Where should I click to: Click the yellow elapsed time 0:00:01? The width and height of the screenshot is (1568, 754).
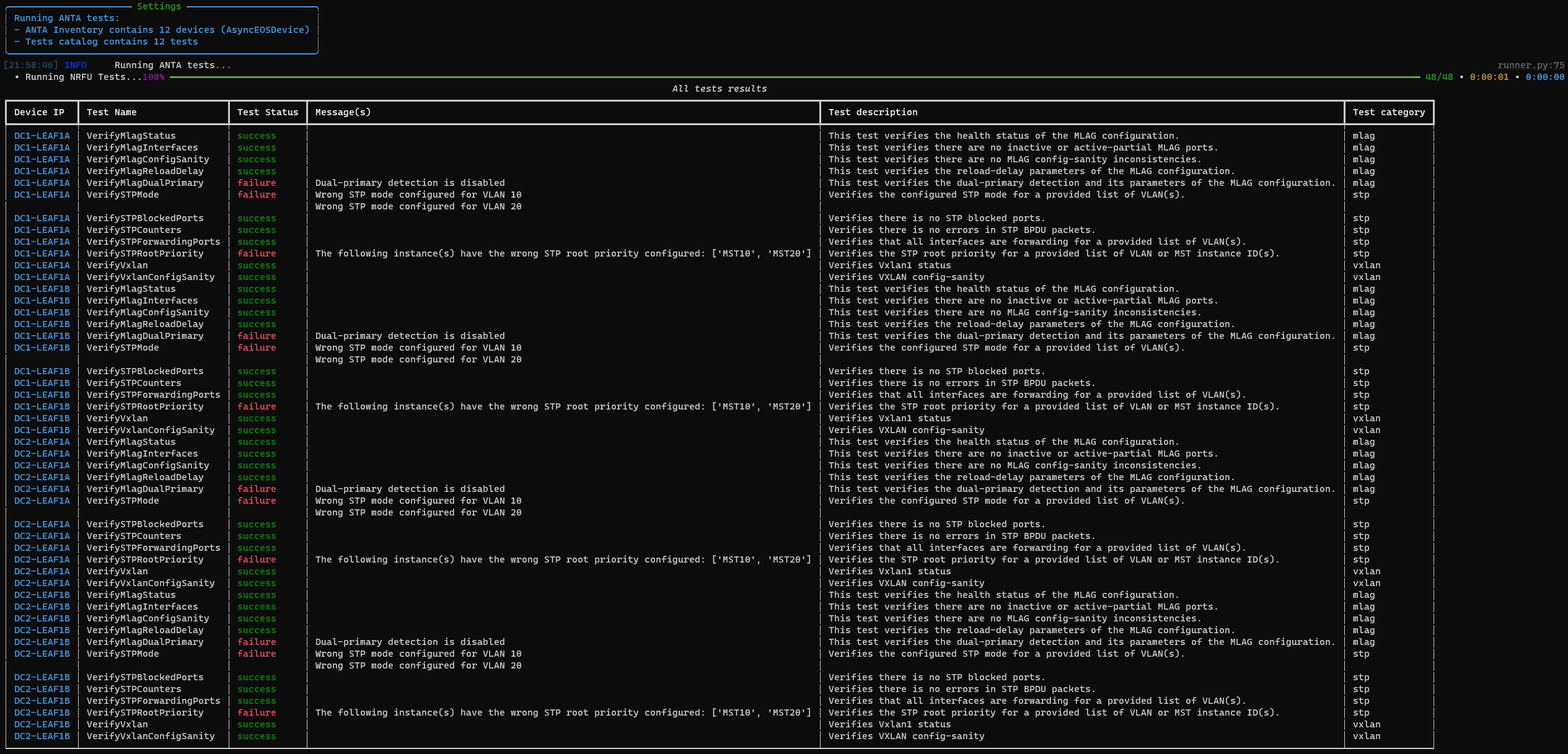pyautogui.click(x=1489, y=77)
